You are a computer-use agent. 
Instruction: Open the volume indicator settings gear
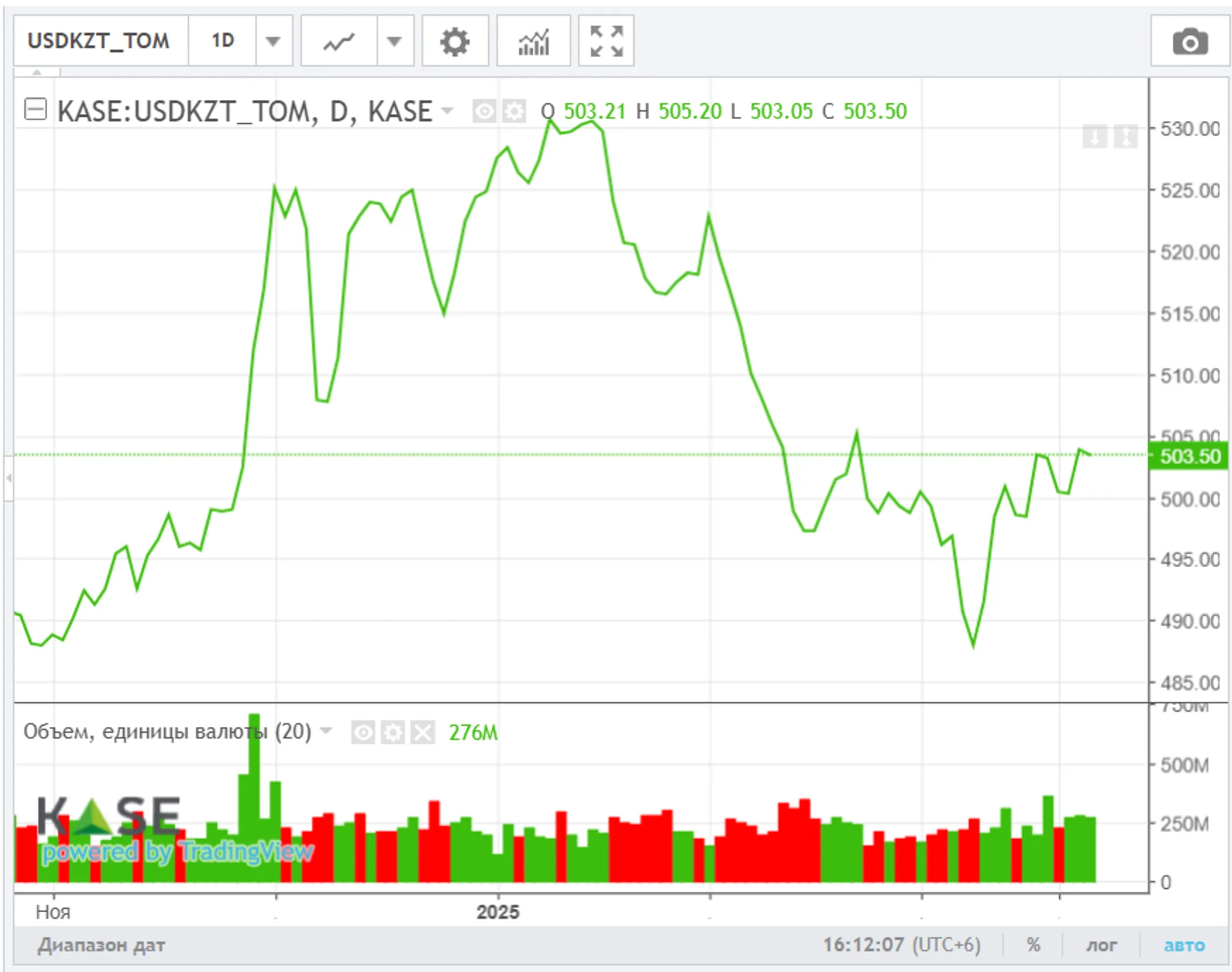point(392,732)
